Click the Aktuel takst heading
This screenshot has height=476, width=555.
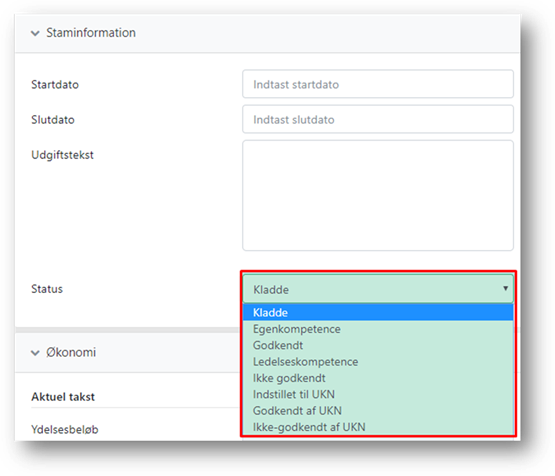pos(63,397)
